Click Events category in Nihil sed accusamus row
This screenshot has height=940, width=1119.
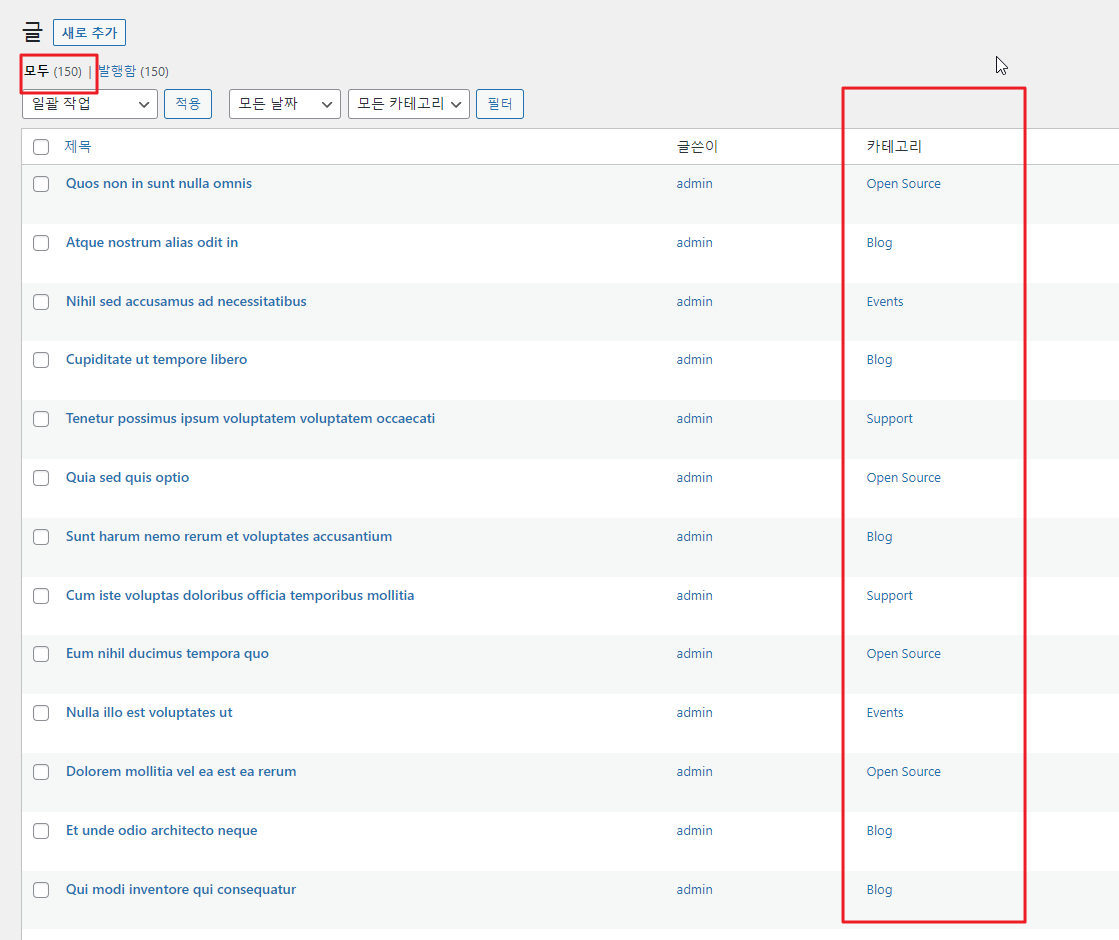pos(885,301)
